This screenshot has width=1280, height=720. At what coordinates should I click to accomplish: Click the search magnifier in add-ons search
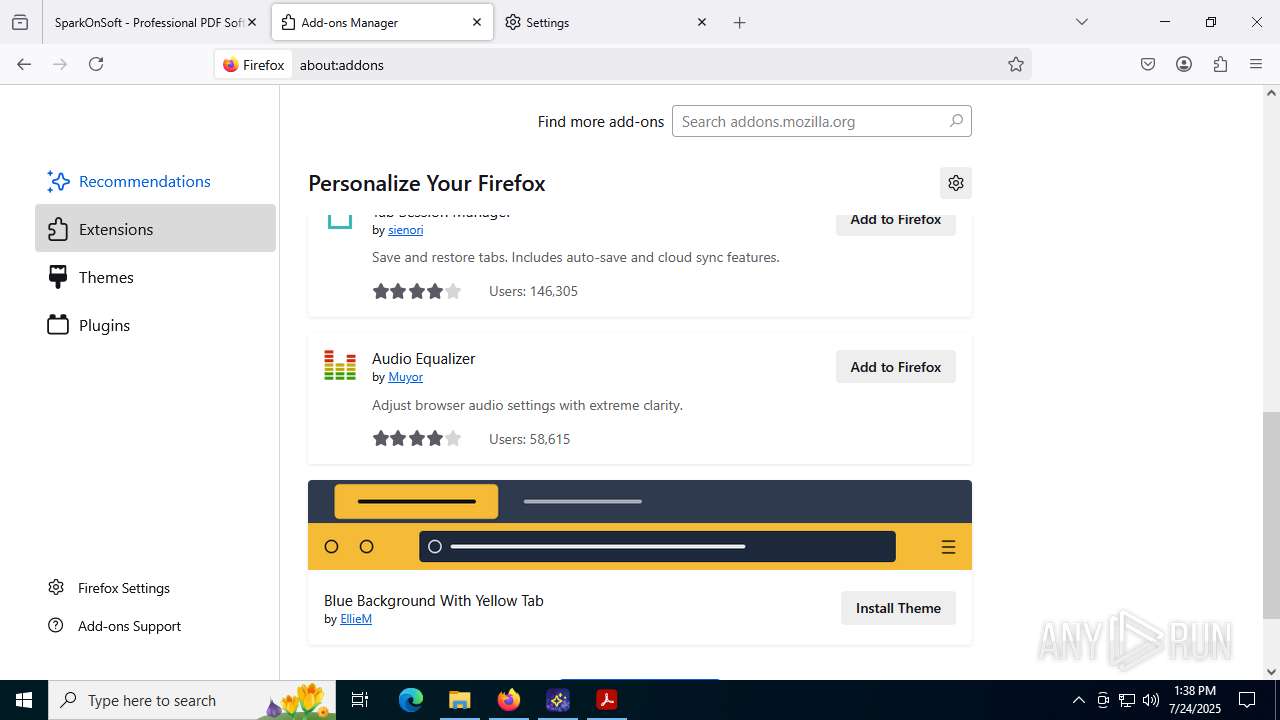click(956, 121)
